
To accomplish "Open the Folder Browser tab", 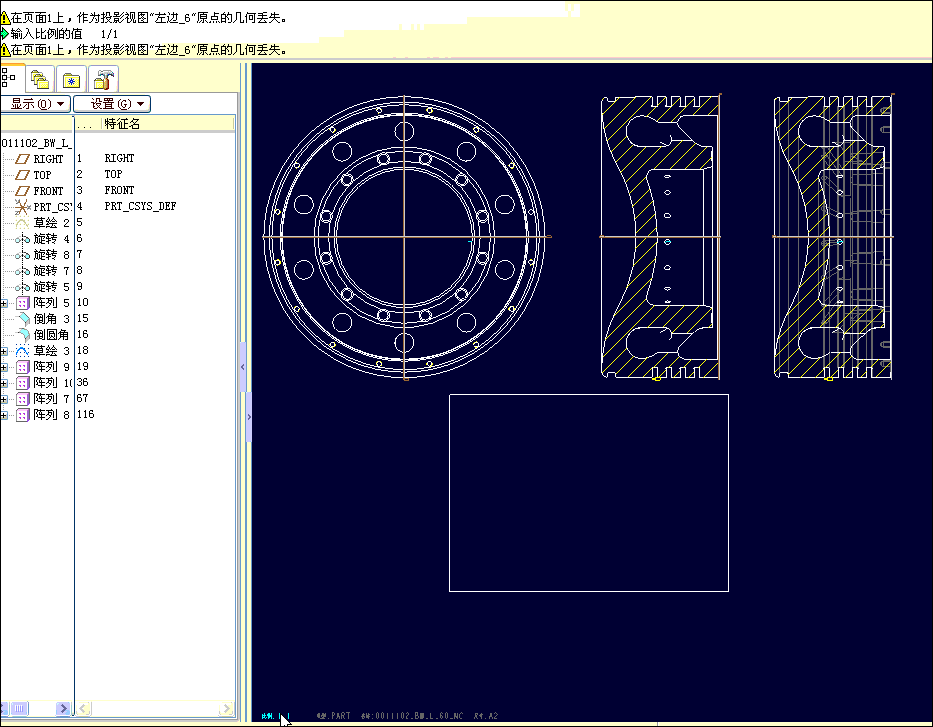I will (x=40, y=79).
